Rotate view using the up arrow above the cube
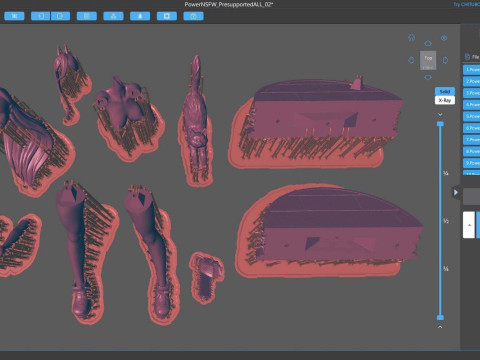Image resolution: width=480 pixels, height=360 pixels. 428,43
